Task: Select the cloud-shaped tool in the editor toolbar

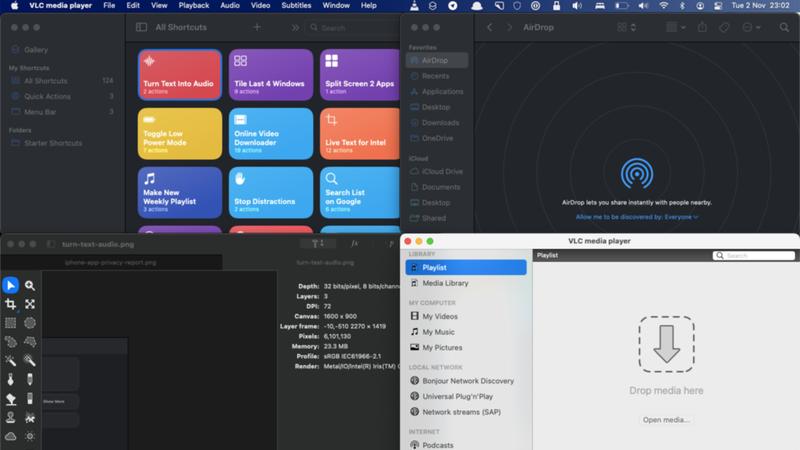Action: 11,436
